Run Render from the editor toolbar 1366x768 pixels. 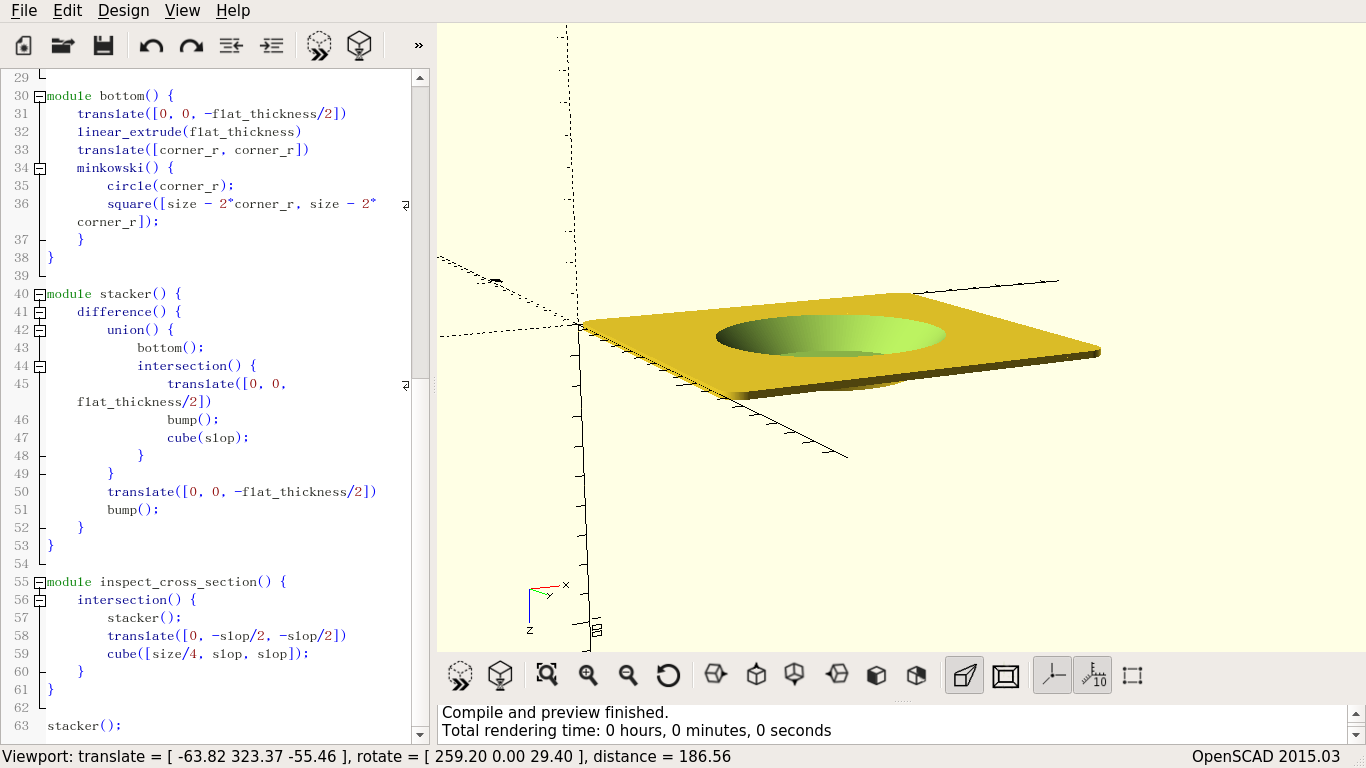click(x=359, y=45)
